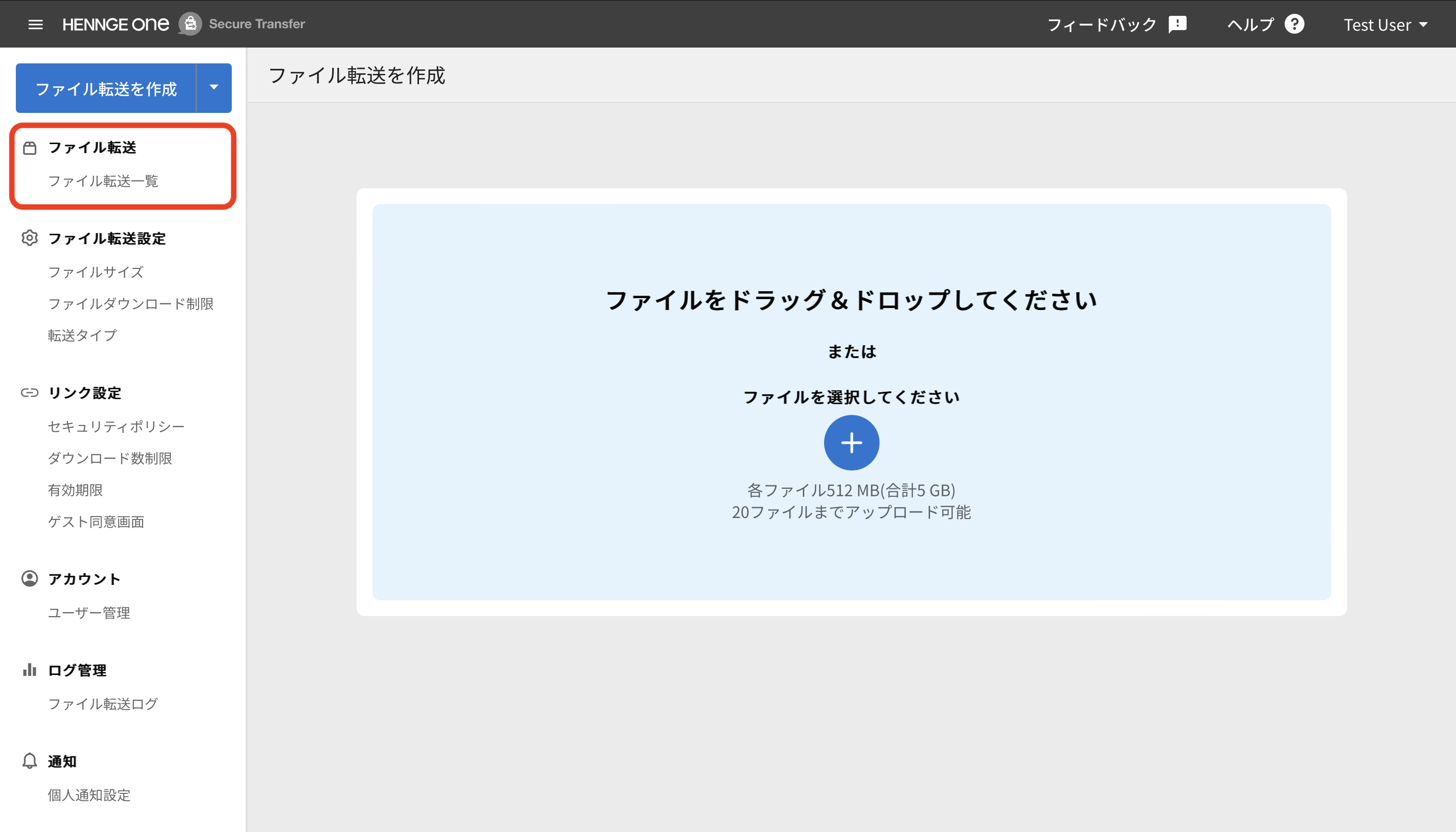Open ダウンロード数制限 settings
Image resolution: width=1456 pixels, height=832 pixels.
pyautogui.click(x=110, y=458)
